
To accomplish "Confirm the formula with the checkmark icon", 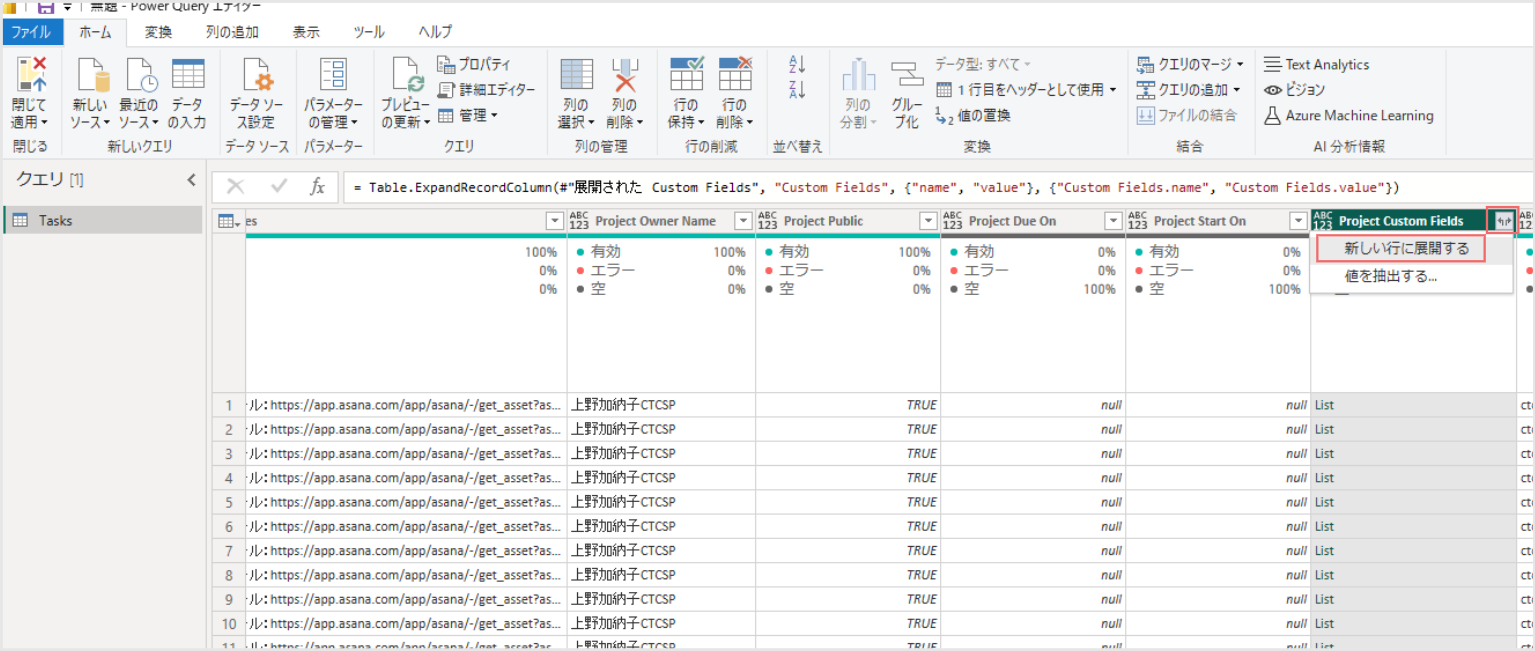I will [x=279, y=187].
